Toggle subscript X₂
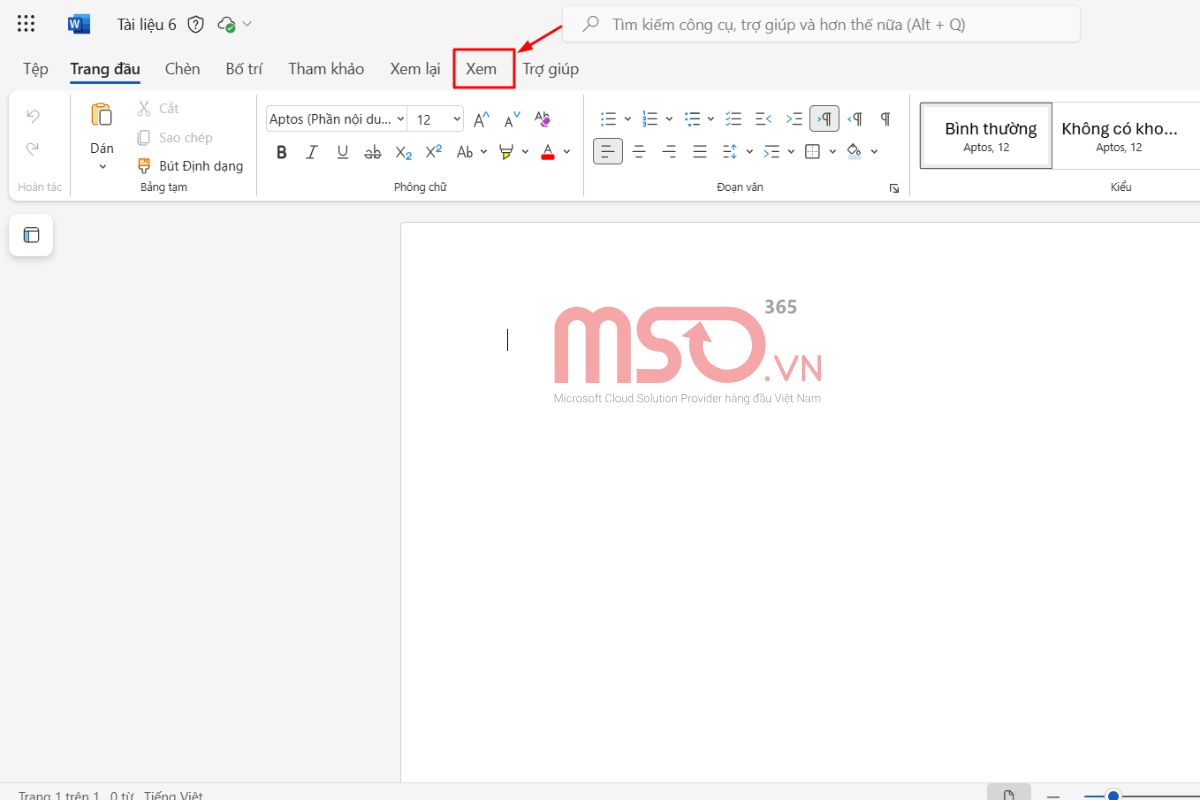The height and width of the screenshot is (800, 1200). [403, 152]
